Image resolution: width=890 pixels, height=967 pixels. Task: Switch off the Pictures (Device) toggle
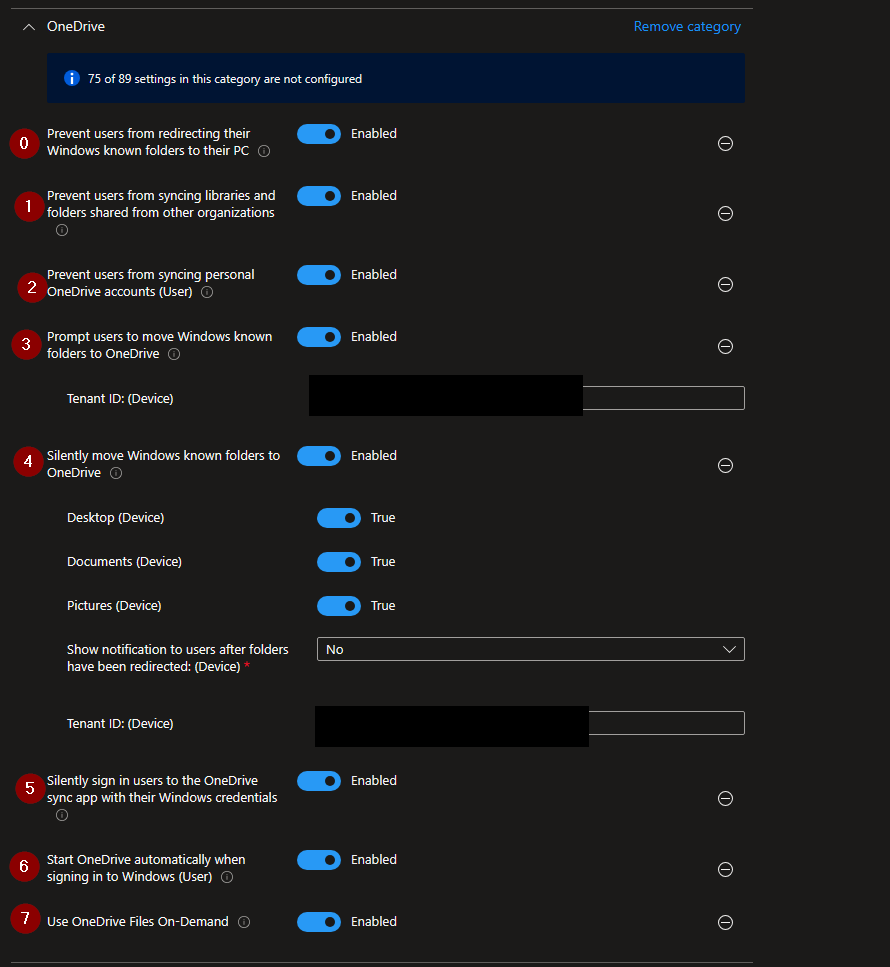point(339,606)
